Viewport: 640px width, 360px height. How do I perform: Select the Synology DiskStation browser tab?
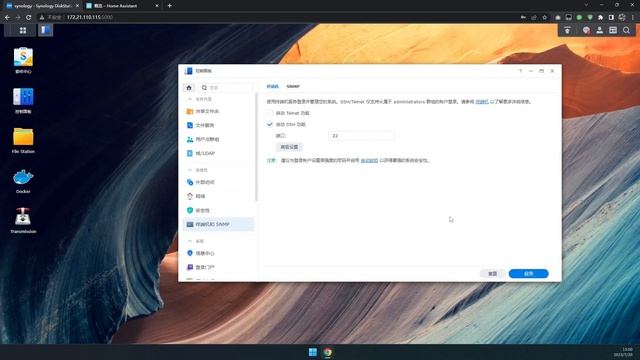[x=42, y=6]
